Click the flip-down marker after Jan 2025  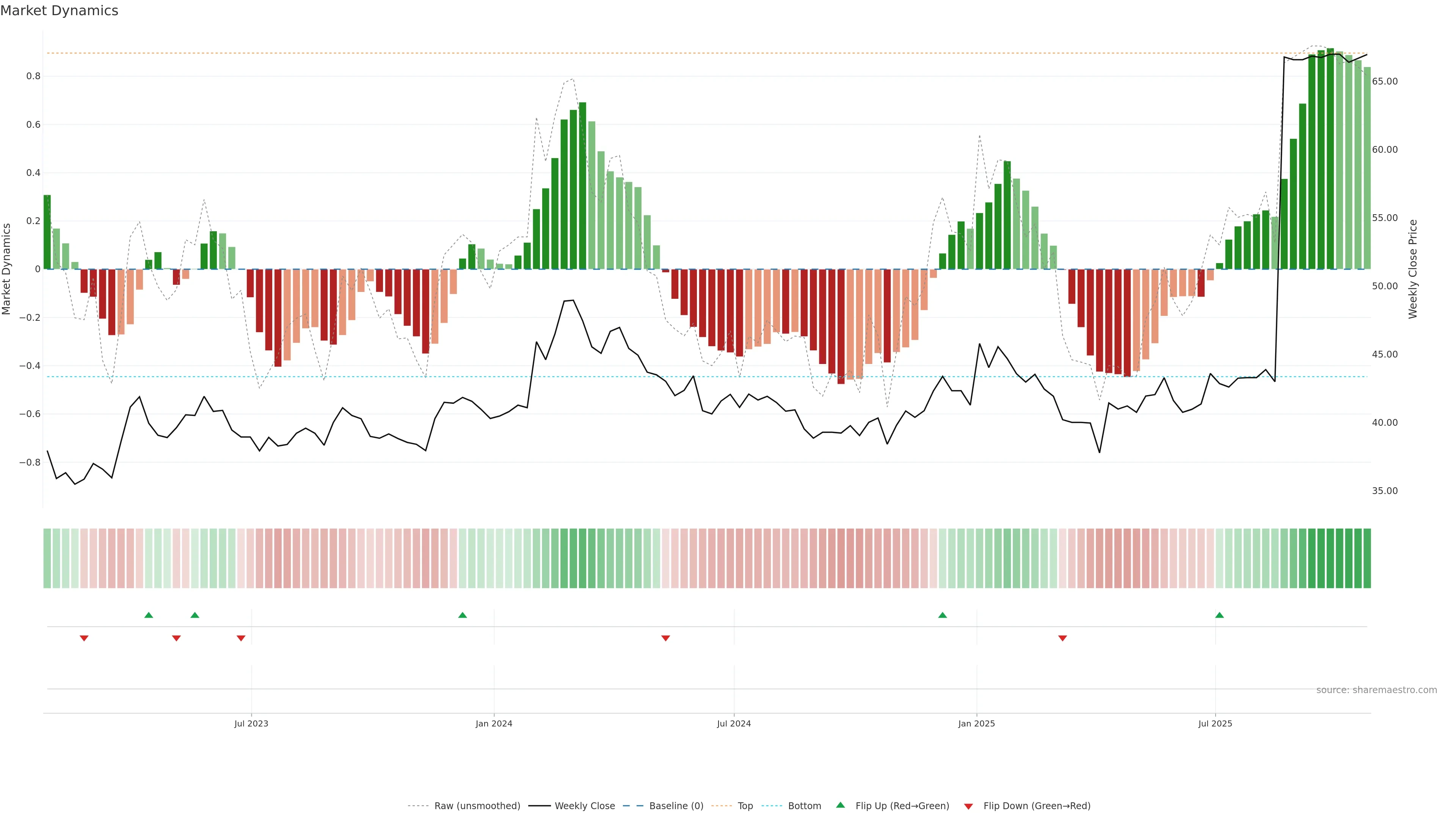[x=1062, y=638]
